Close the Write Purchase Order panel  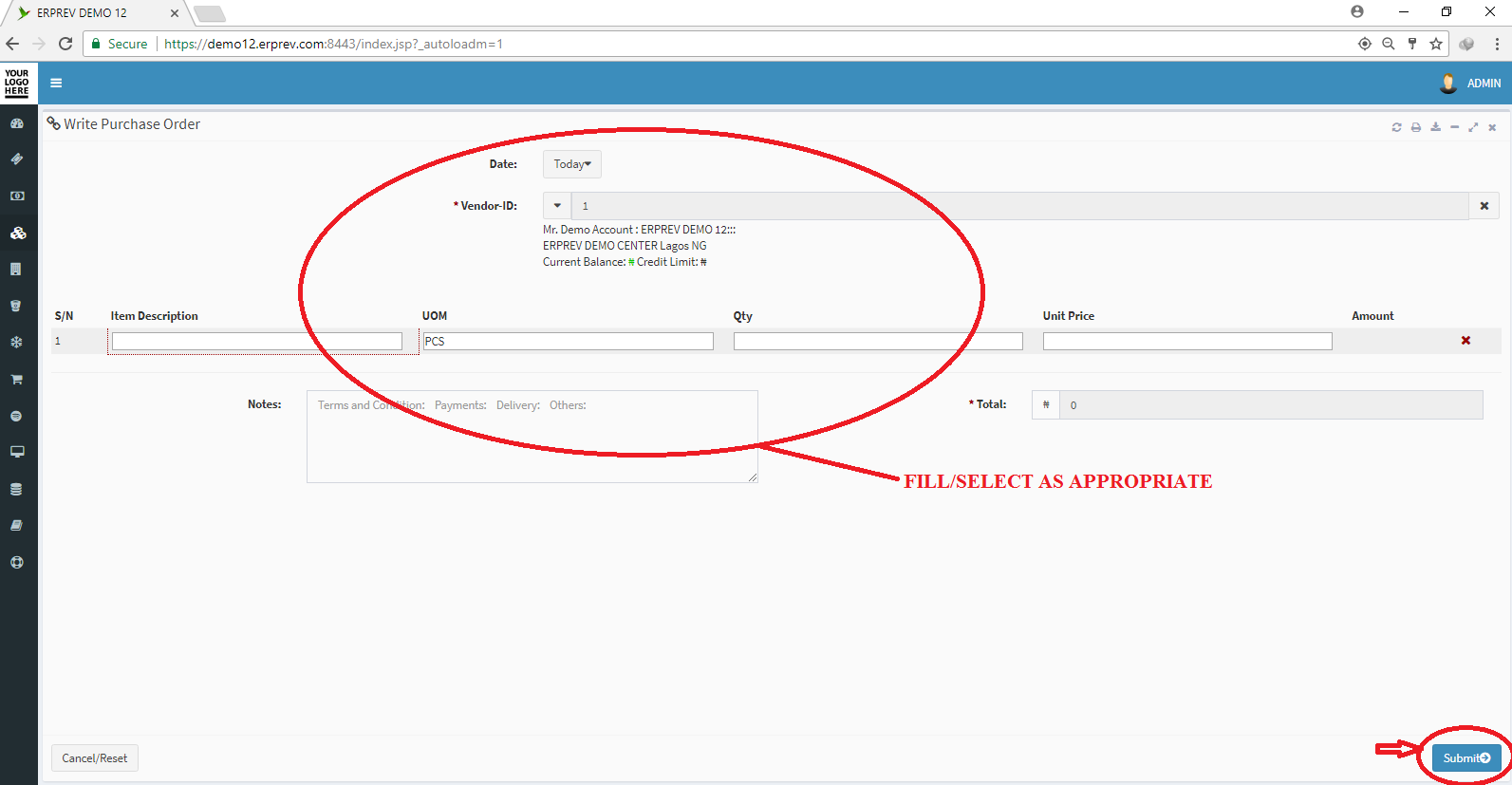pyautogui.click(x=1492, y=127)
